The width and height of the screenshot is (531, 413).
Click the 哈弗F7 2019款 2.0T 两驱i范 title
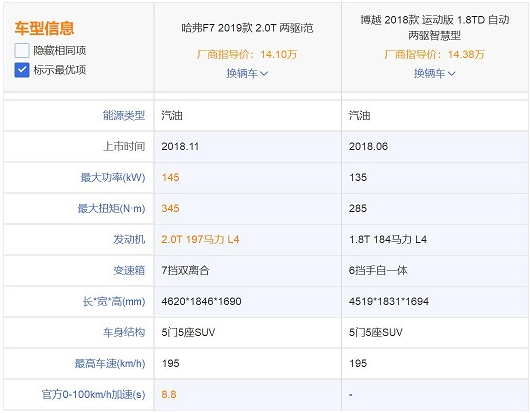(247, 28)
